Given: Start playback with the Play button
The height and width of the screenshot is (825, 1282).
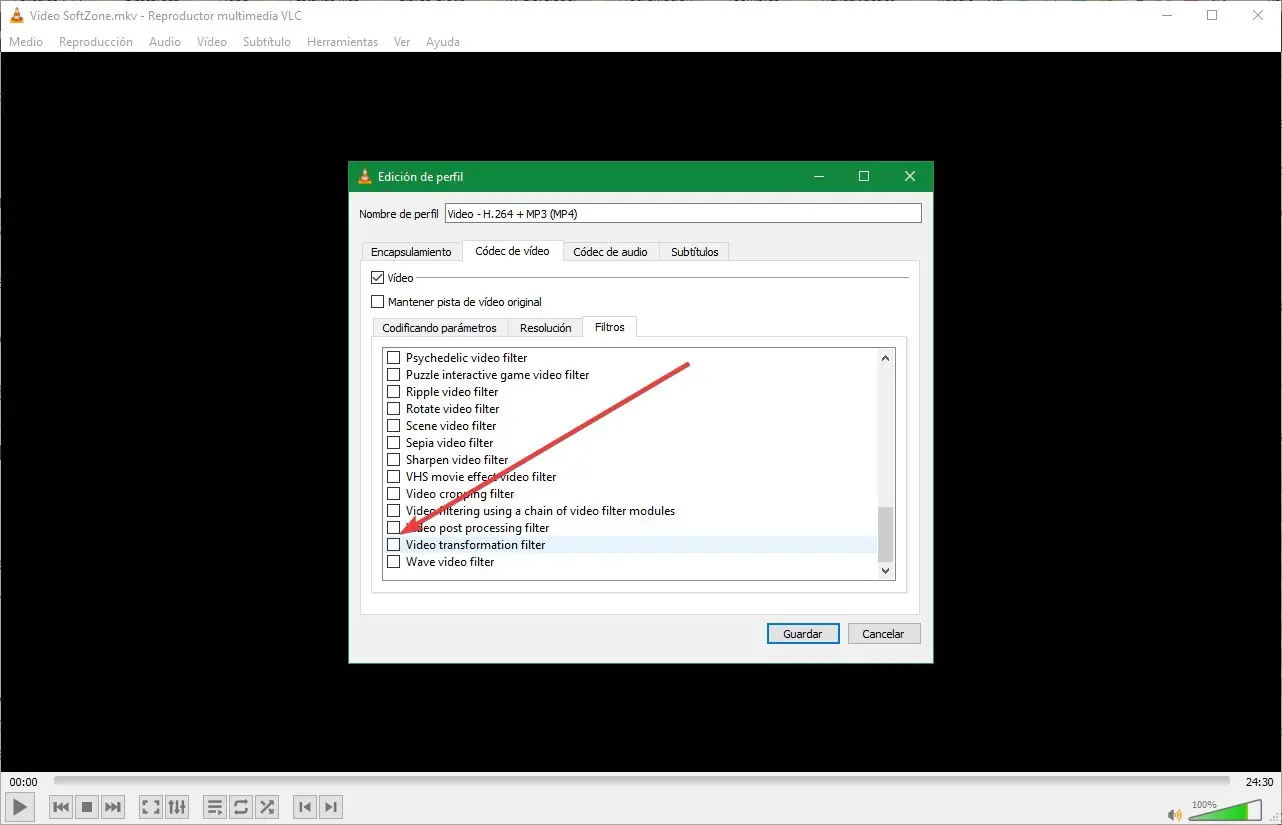Looking at the screenshot, I should click(20, 807).
